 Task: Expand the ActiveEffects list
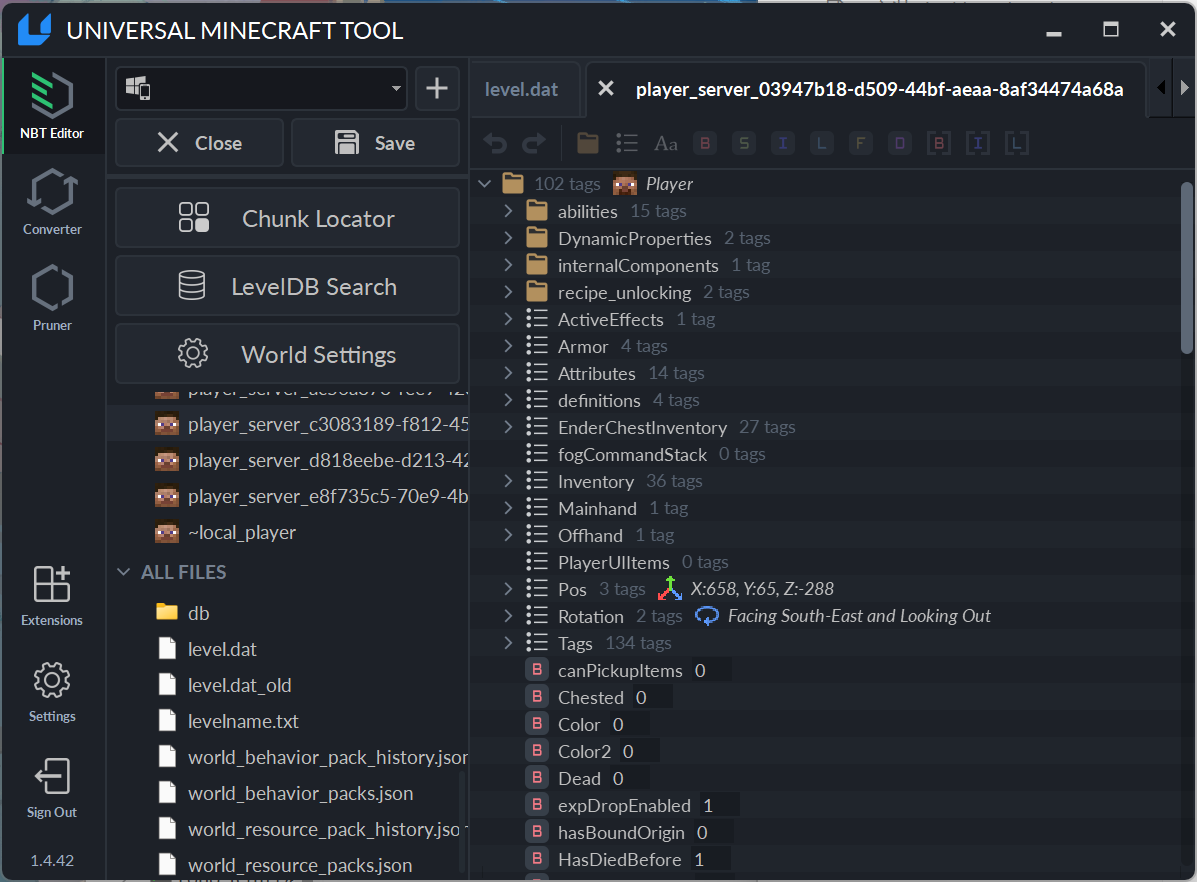click(x=508, y=319)
